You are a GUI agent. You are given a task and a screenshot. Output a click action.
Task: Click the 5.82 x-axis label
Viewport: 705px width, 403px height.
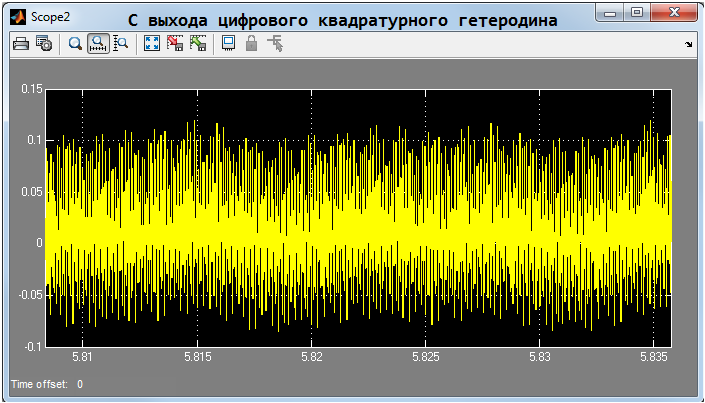[x=312, y=357]
